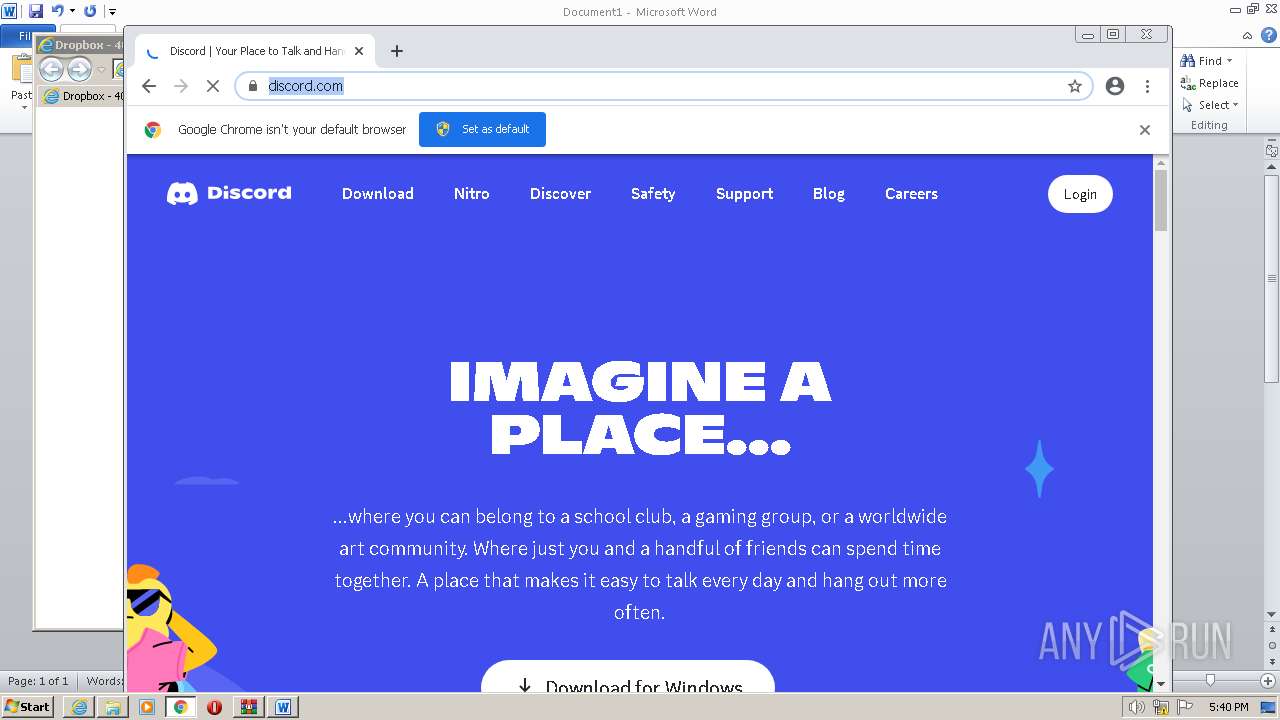Click the Discord Login button
1280x720 pixels.
pyautogui.click(x=1080, y=194)
